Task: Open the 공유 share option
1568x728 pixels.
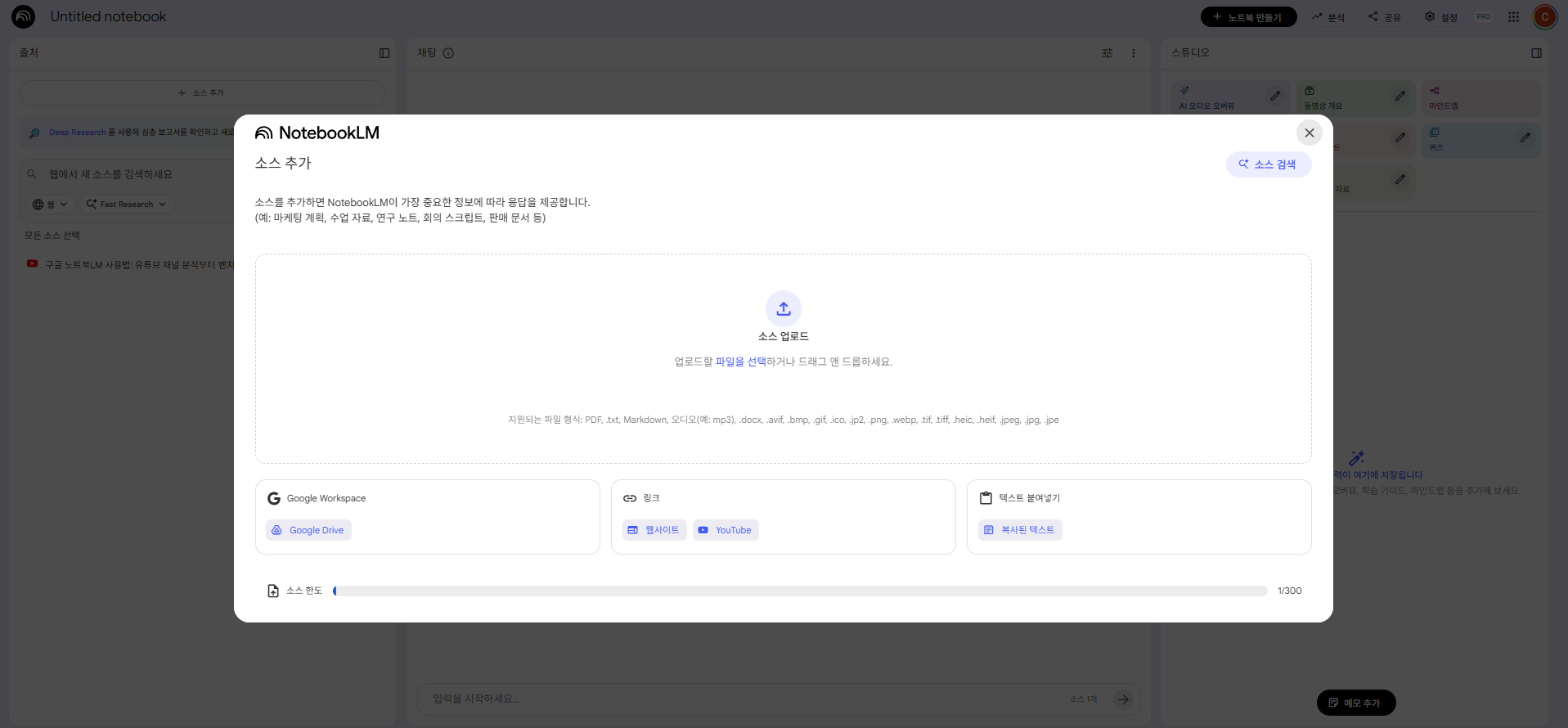Action: click(x=1384, y=17)
